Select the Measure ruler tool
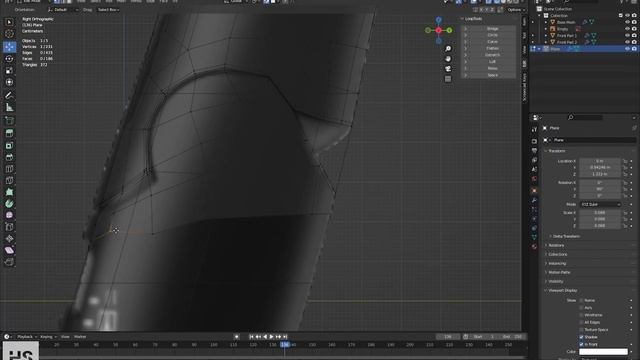This screenshot has width=640, height=360. (x=9, y=107)
